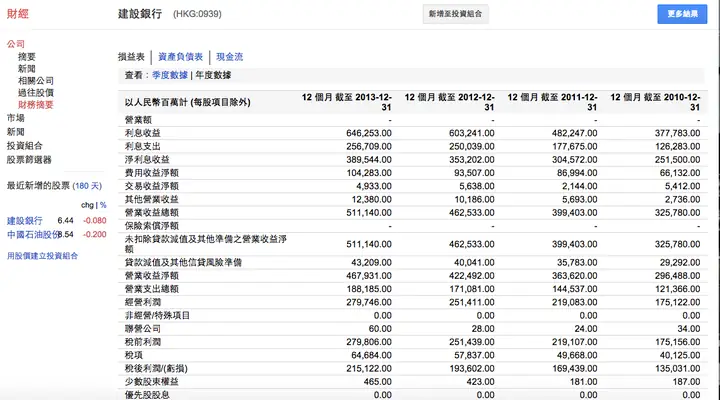Select row label 稅後利潤/(虧損)

click(156, 368)
